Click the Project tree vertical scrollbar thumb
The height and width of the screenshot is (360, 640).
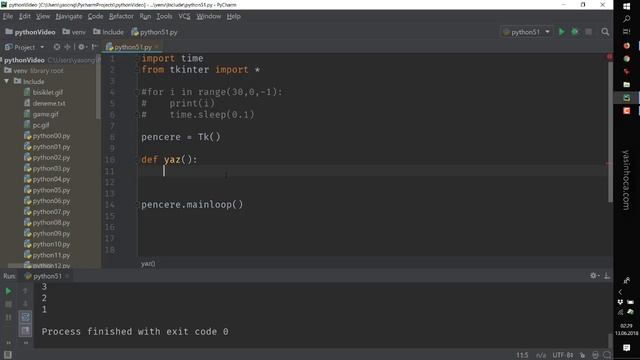click(x=98, y=88)
